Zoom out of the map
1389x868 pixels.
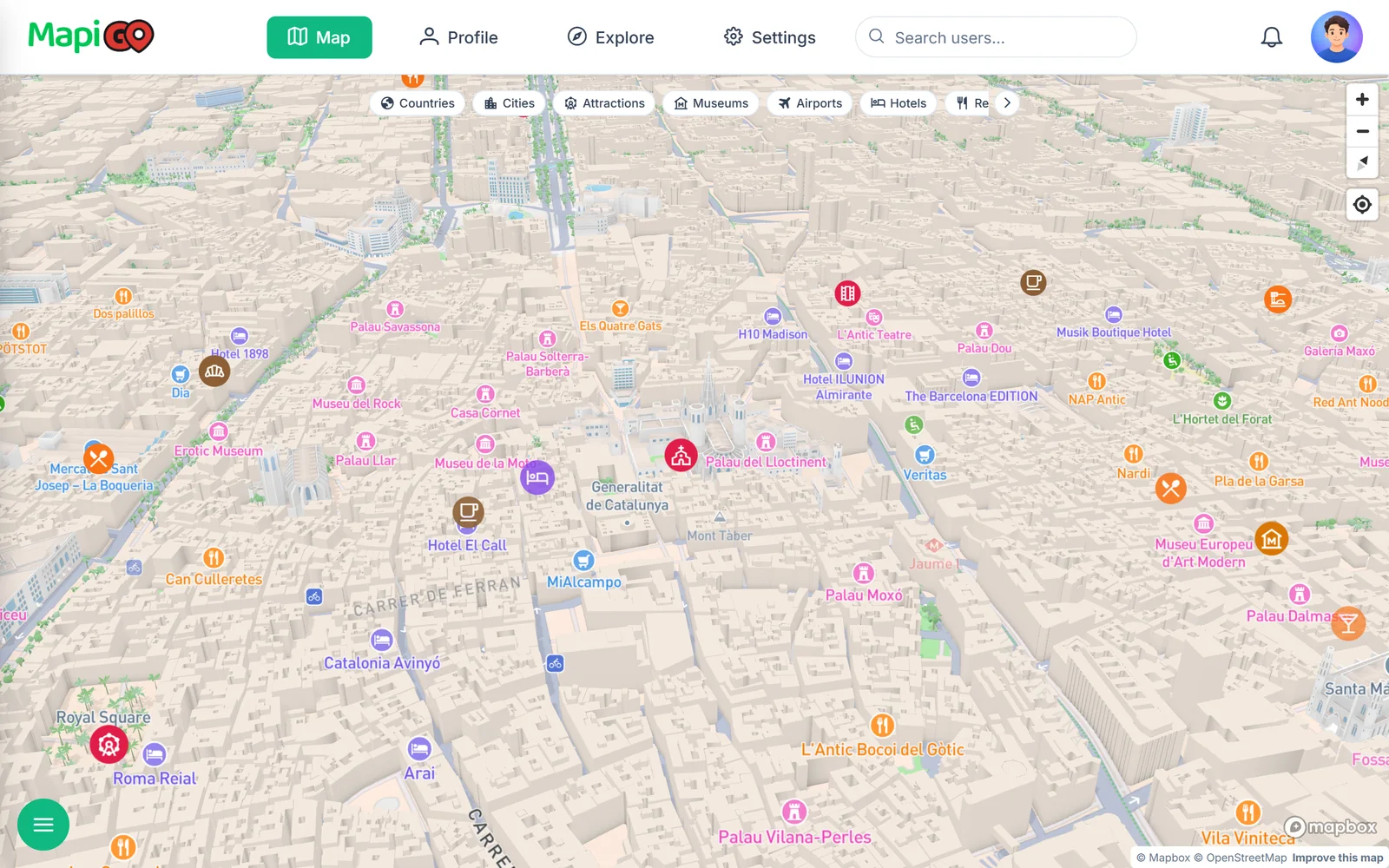pos(1362,132)
